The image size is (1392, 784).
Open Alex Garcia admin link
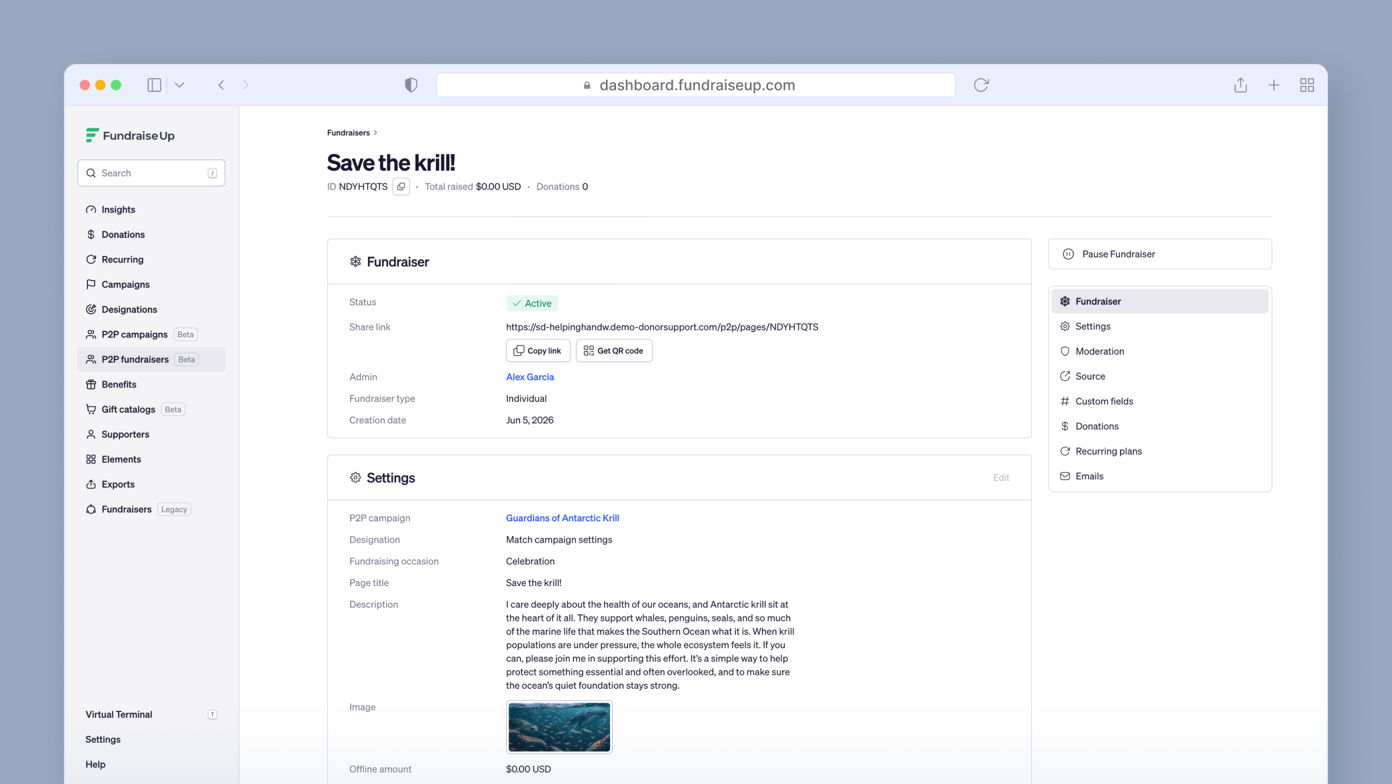[530, 377]
